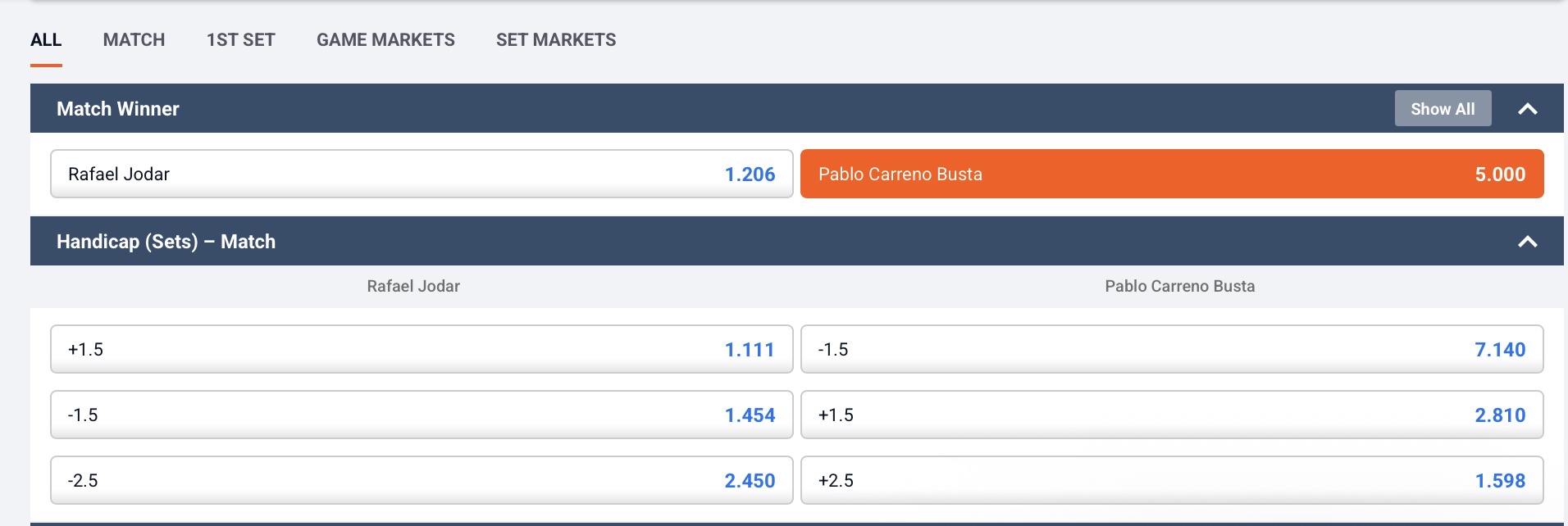The height and width of the screenshot is (526, 1568).
Task: Go to the SET MARKETS tab
Action: pos(556,39)
